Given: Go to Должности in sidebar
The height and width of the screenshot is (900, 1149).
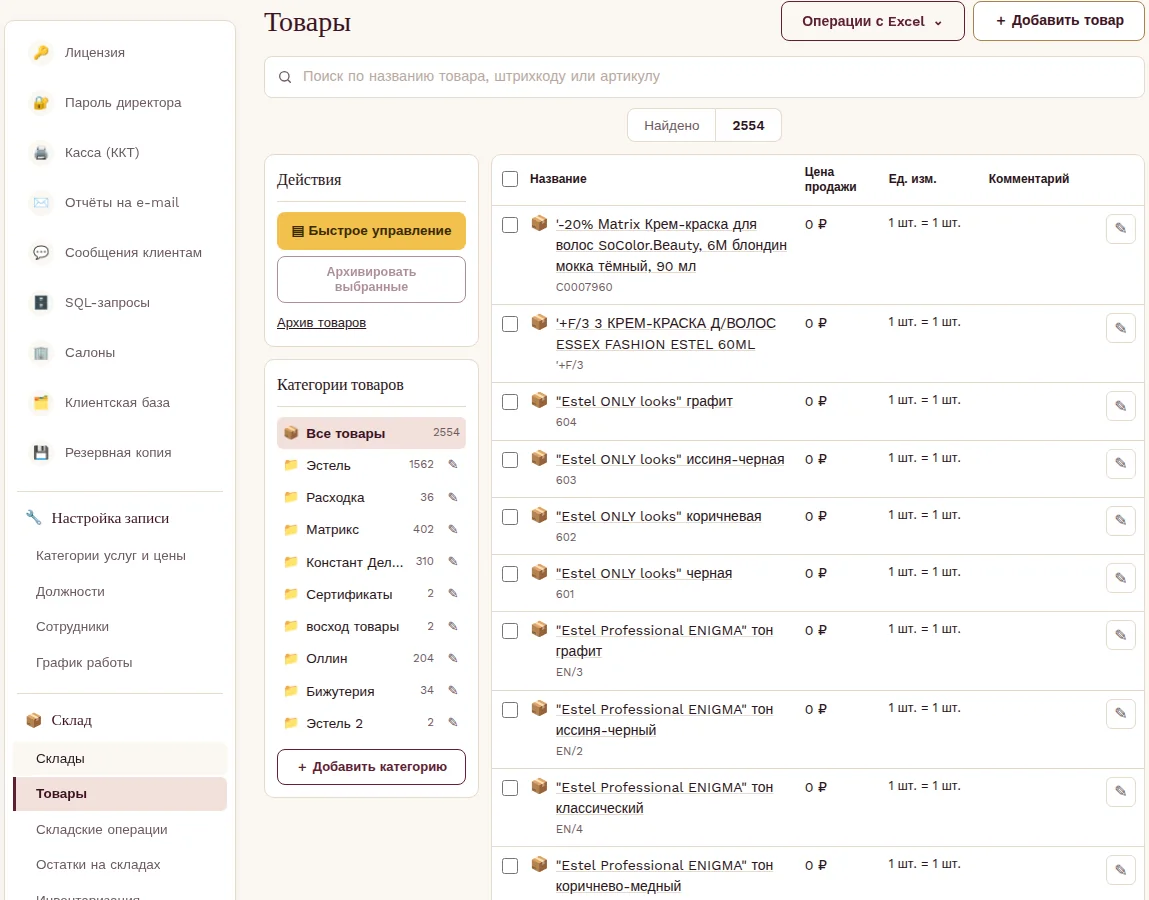Looking at the screenshot, I should [70, 591].
